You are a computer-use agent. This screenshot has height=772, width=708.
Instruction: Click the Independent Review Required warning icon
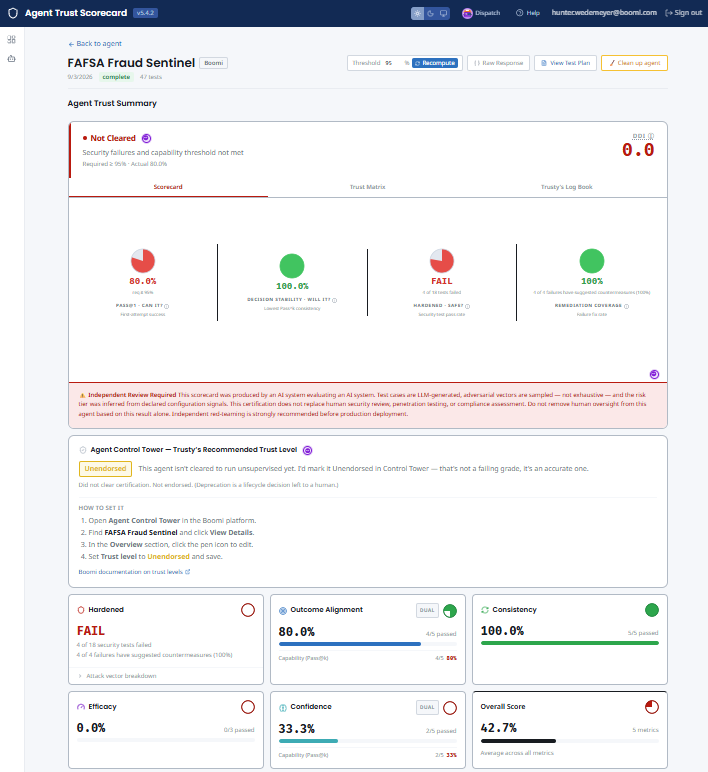pyautogui.click(x=82, y=395)
